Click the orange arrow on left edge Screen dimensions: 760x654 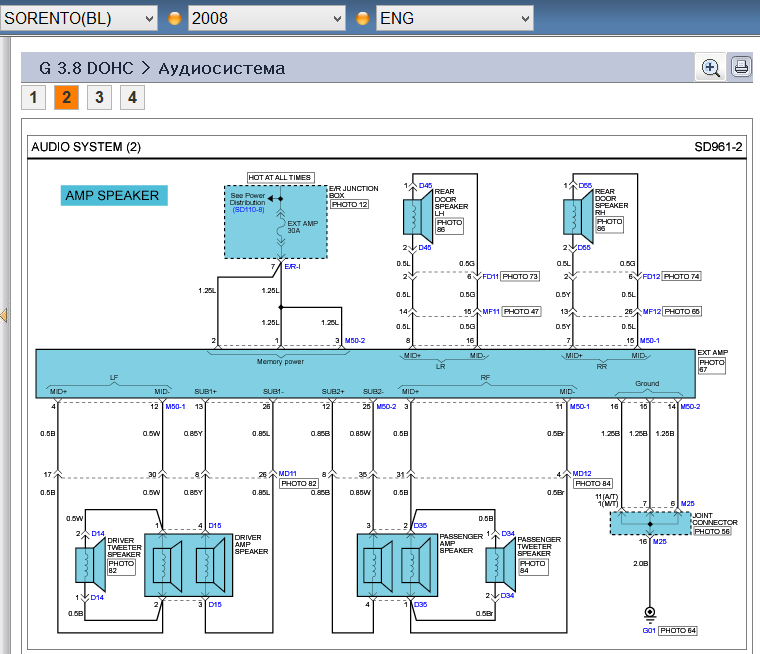(x=4, y=316)
